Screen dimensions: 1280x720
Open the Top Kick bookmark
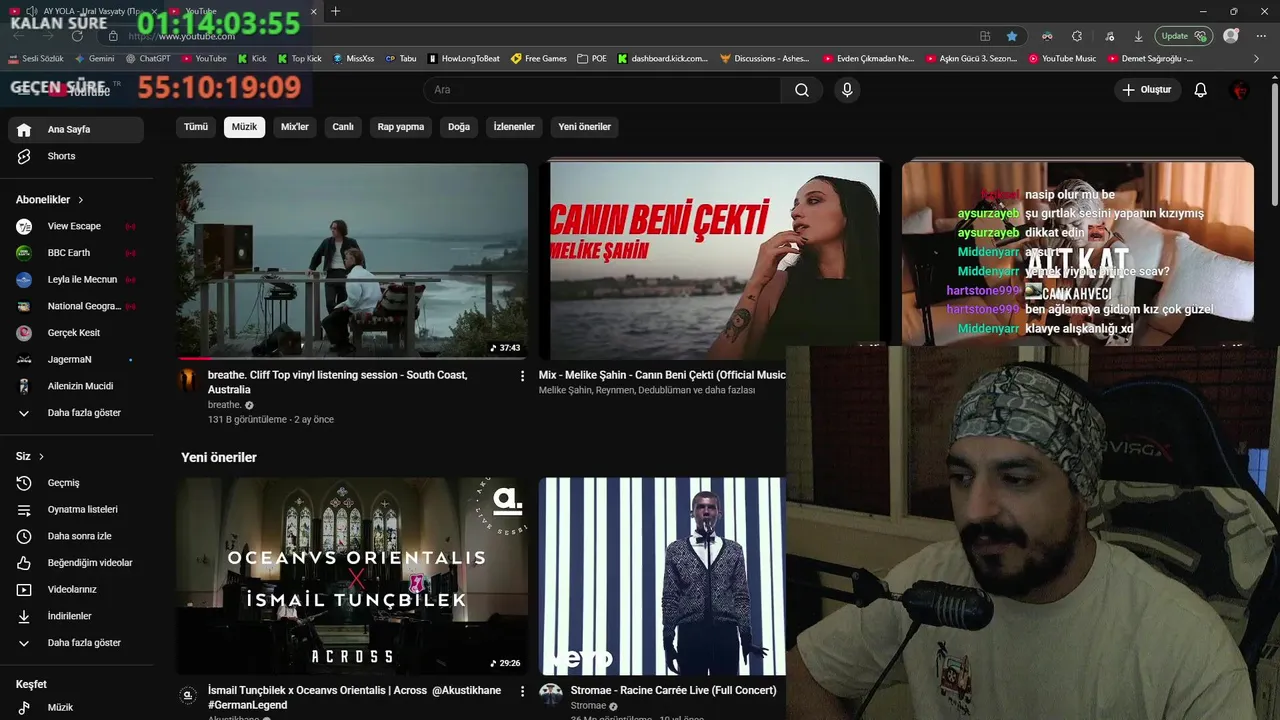coord(300,59)
